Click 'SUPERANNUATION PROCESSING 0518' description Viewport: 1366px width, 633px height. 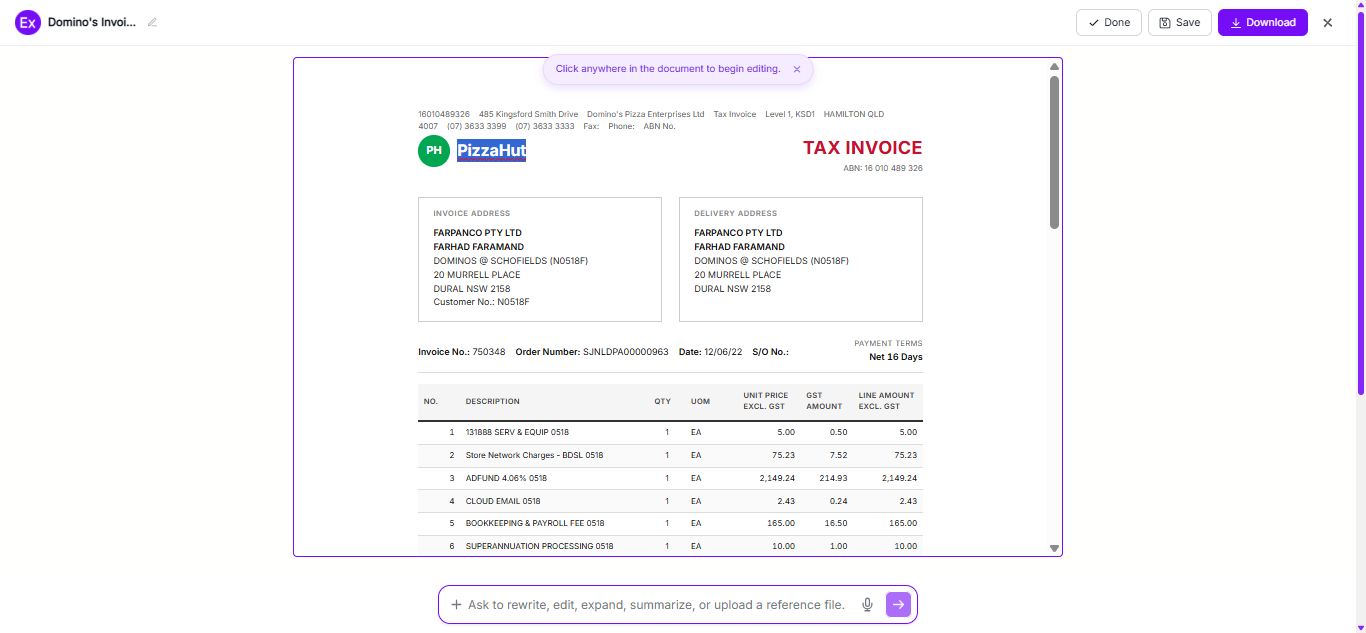[x=540, y=546]
